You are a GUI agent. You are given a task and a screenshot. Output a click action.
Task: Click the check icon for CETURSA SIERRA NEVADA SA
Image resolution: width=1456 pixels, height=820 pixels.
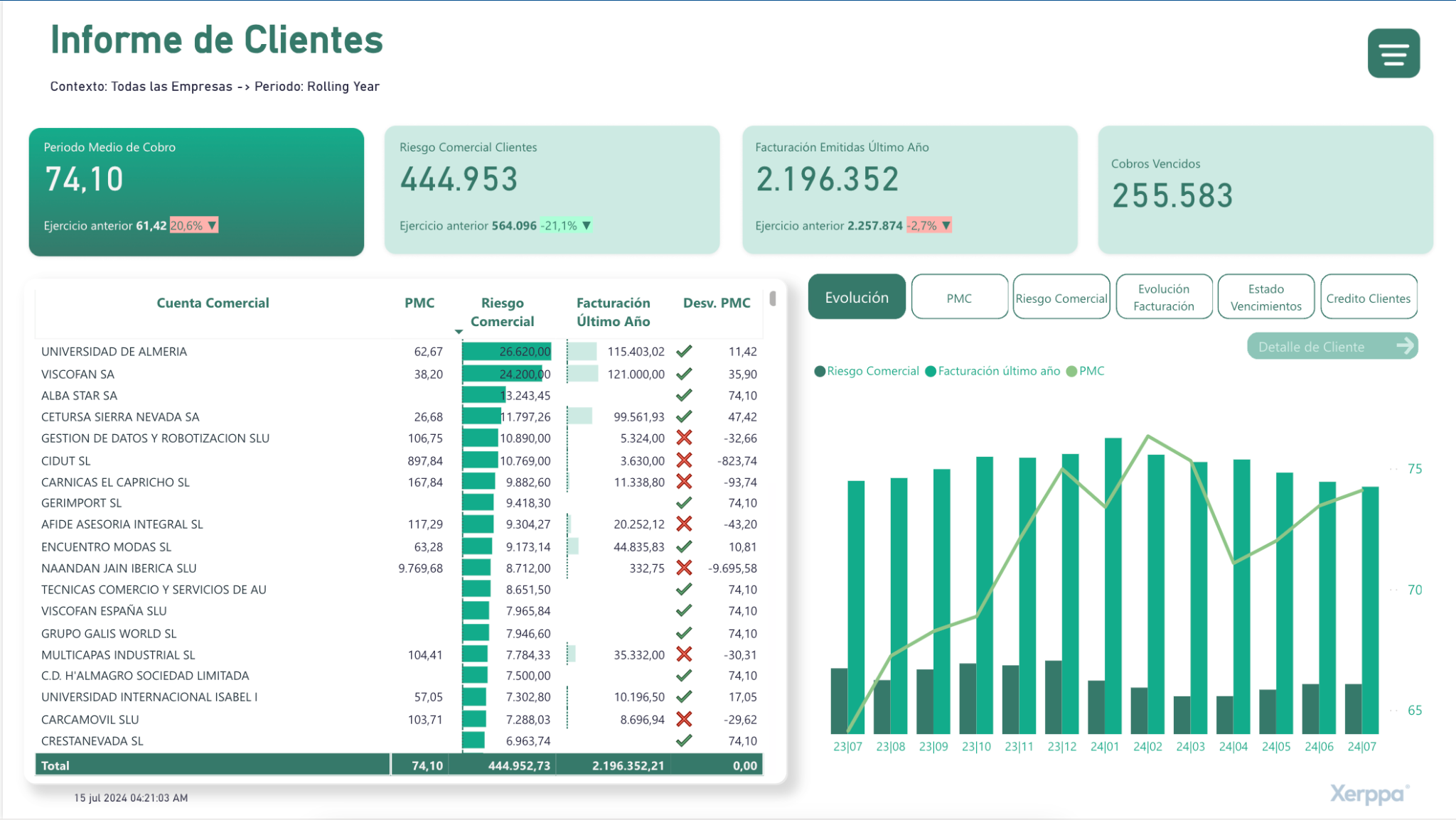684,416
